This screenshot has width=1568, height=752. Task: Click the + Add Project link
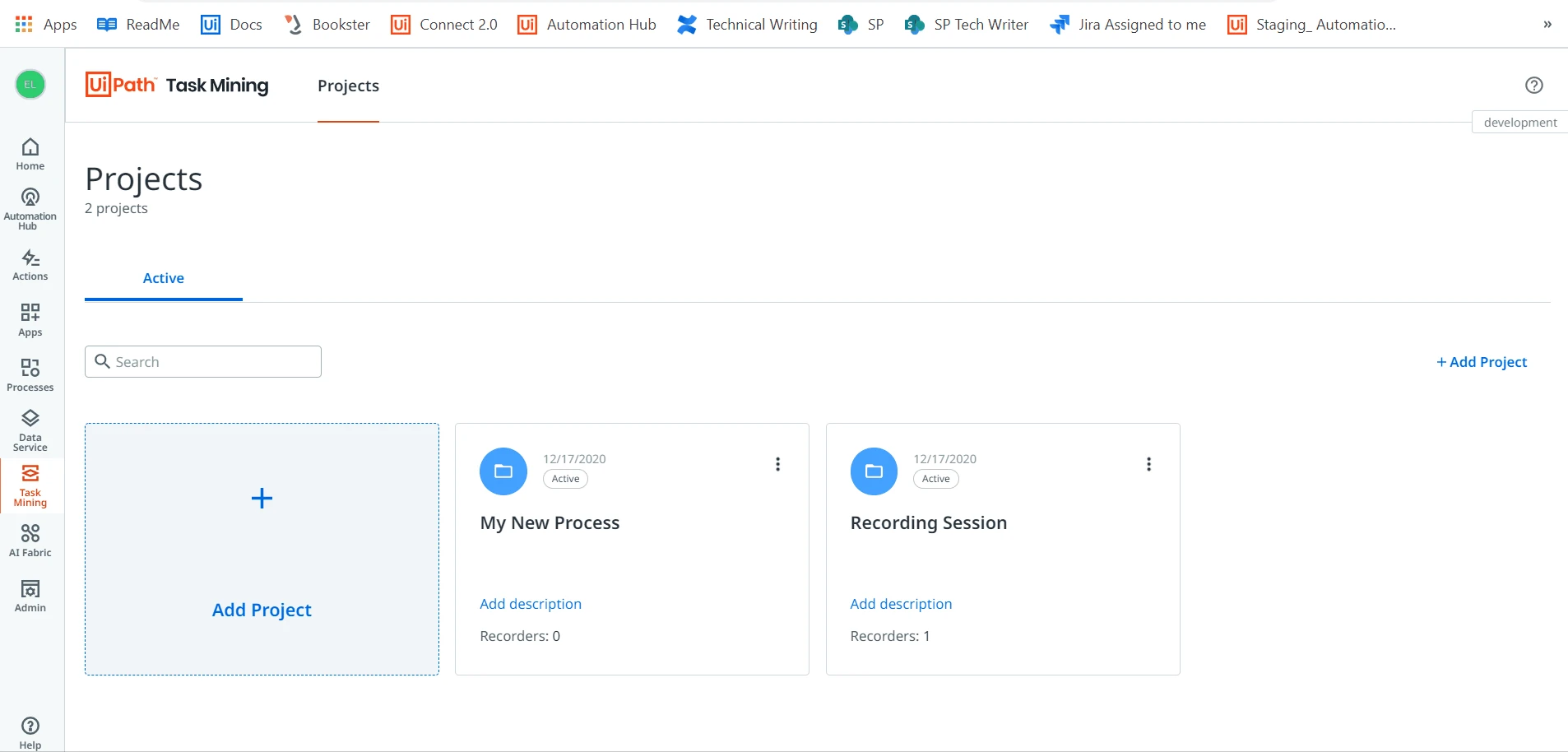(x=1482, y=362)
